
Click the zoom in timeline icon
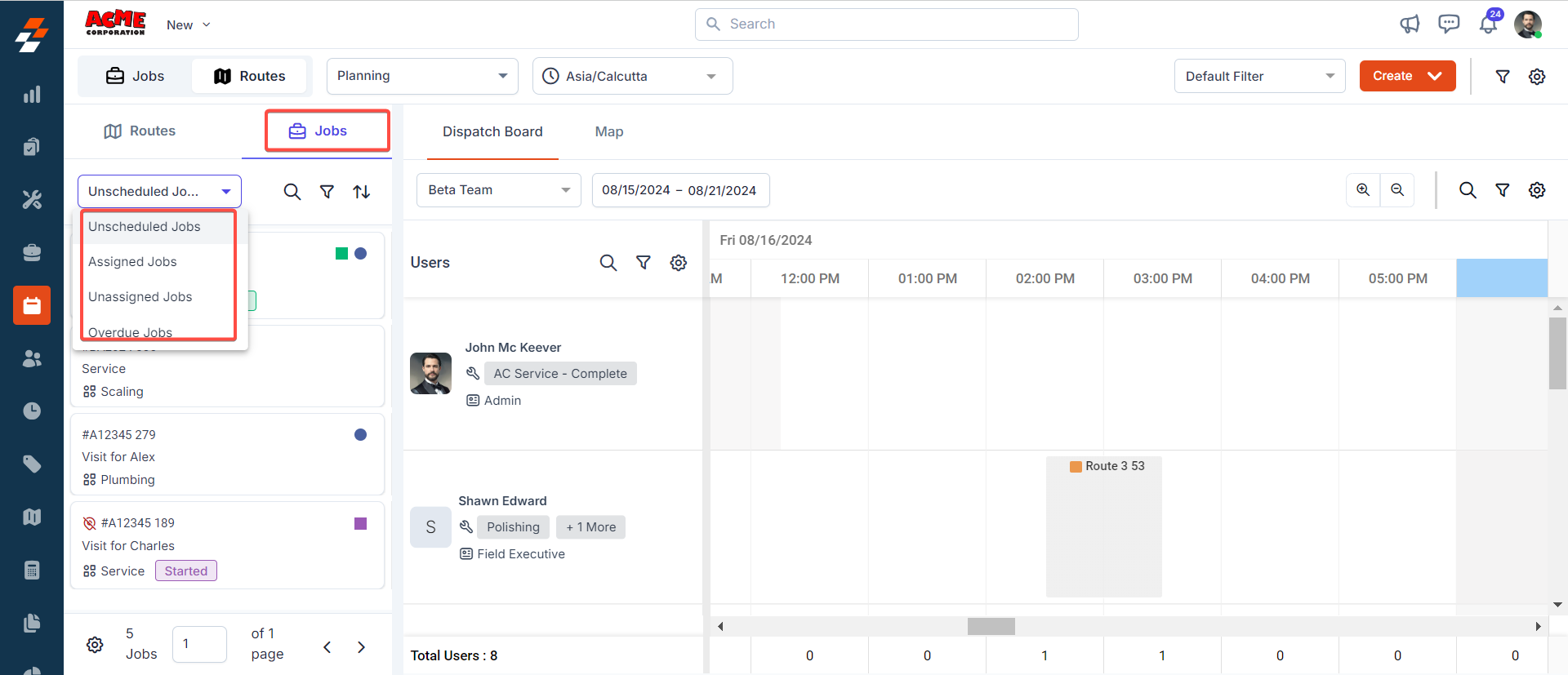pos(1363,190)
